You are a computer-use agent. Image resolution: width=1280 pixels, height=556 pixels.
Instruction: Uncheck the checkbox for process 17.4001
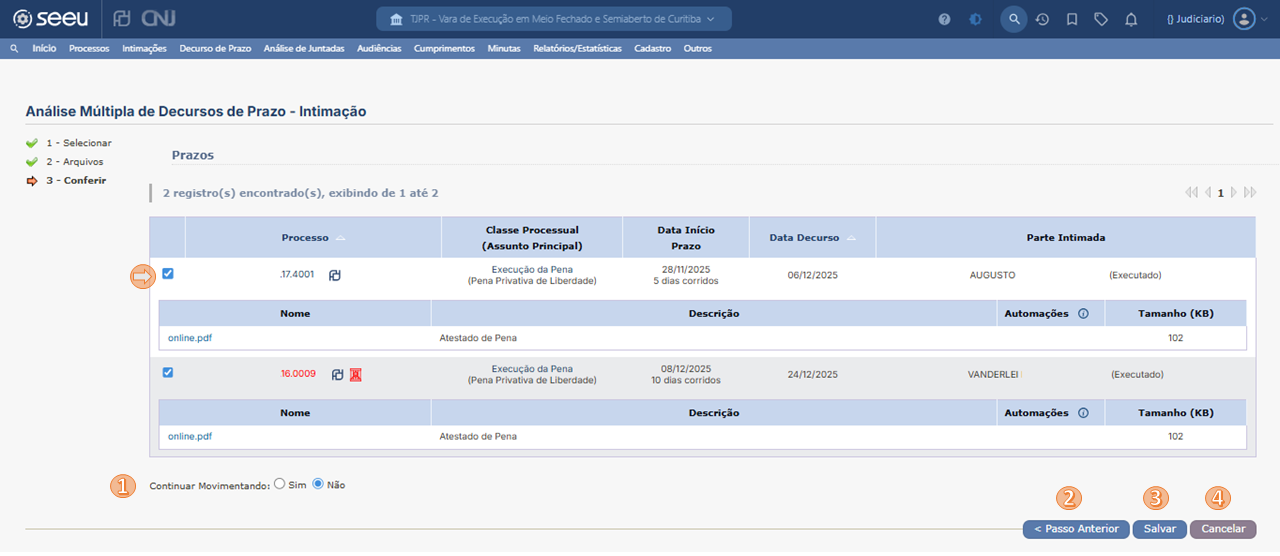click(168, 274)
